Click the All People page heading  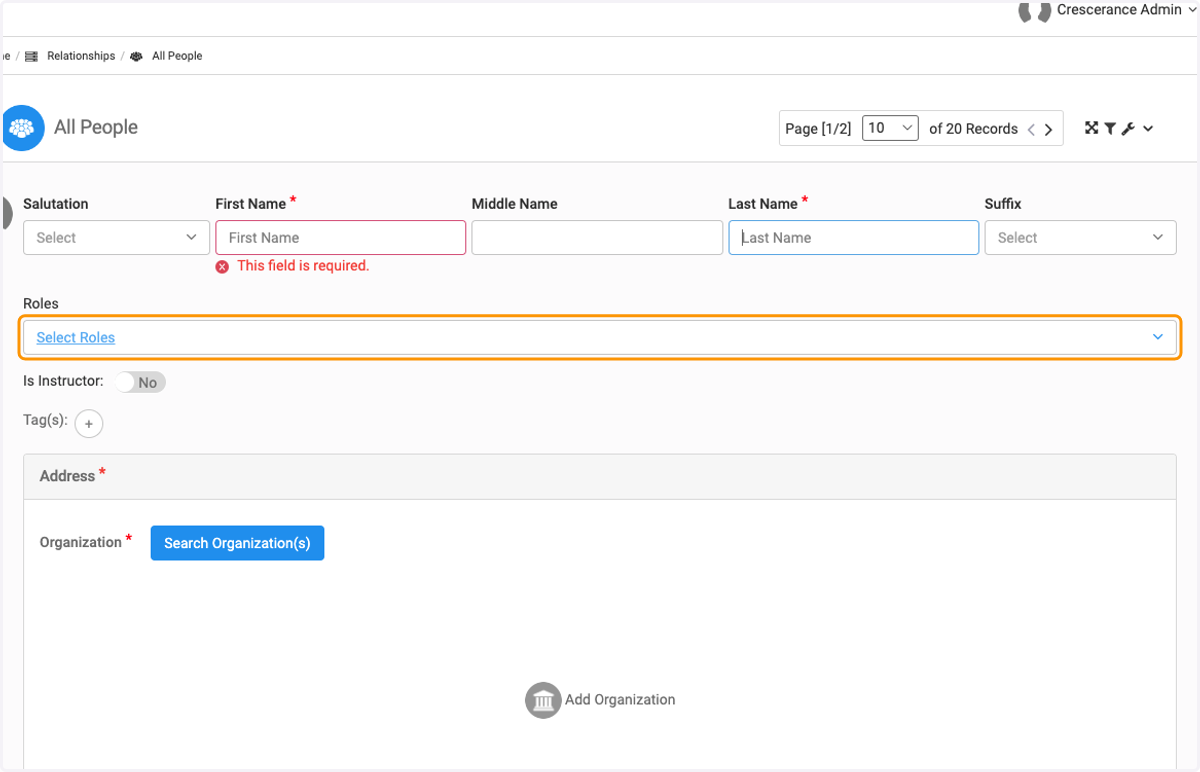click(96, 127)
